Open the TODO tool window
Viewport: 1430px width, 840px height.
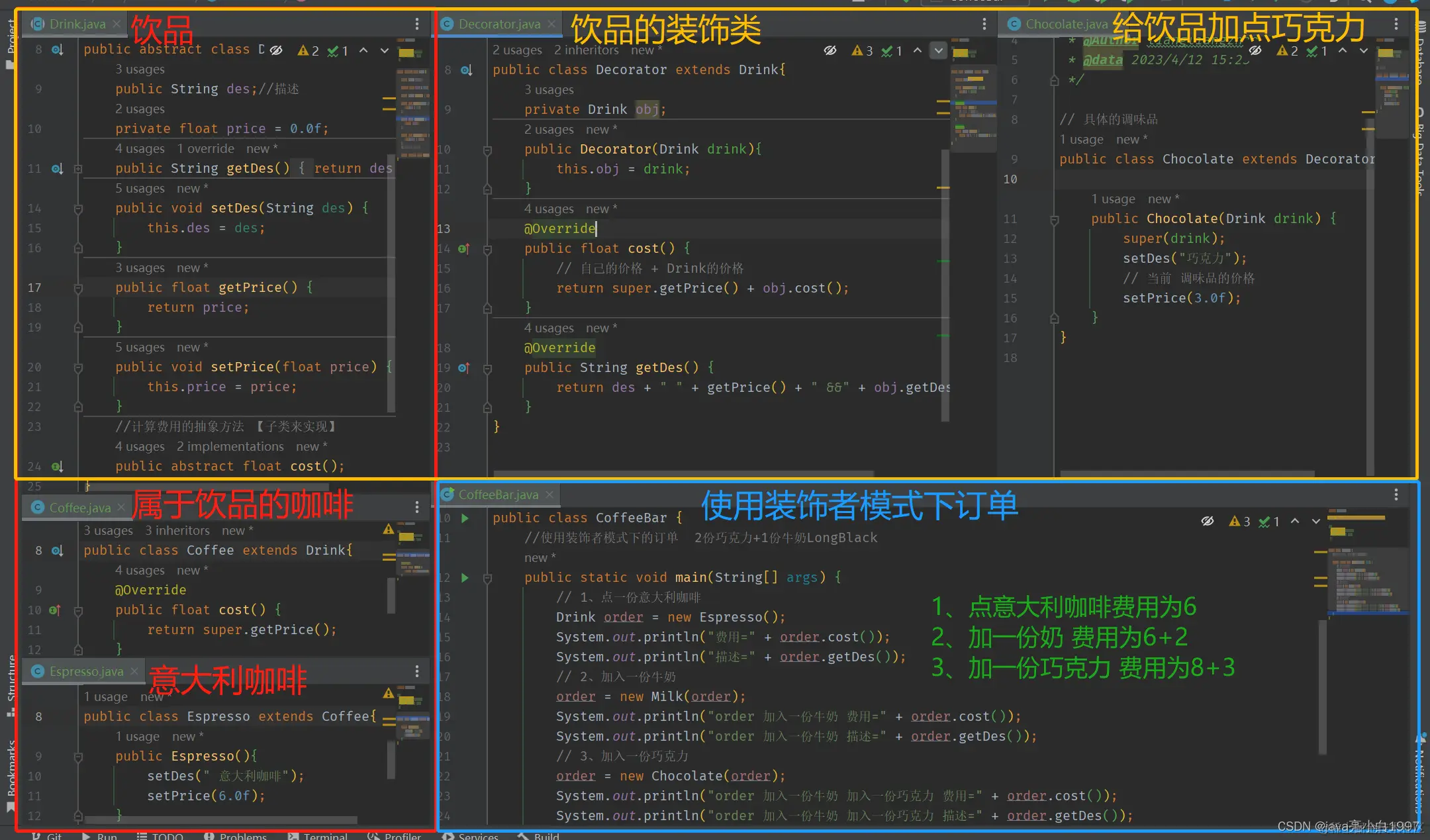[167, 835]
